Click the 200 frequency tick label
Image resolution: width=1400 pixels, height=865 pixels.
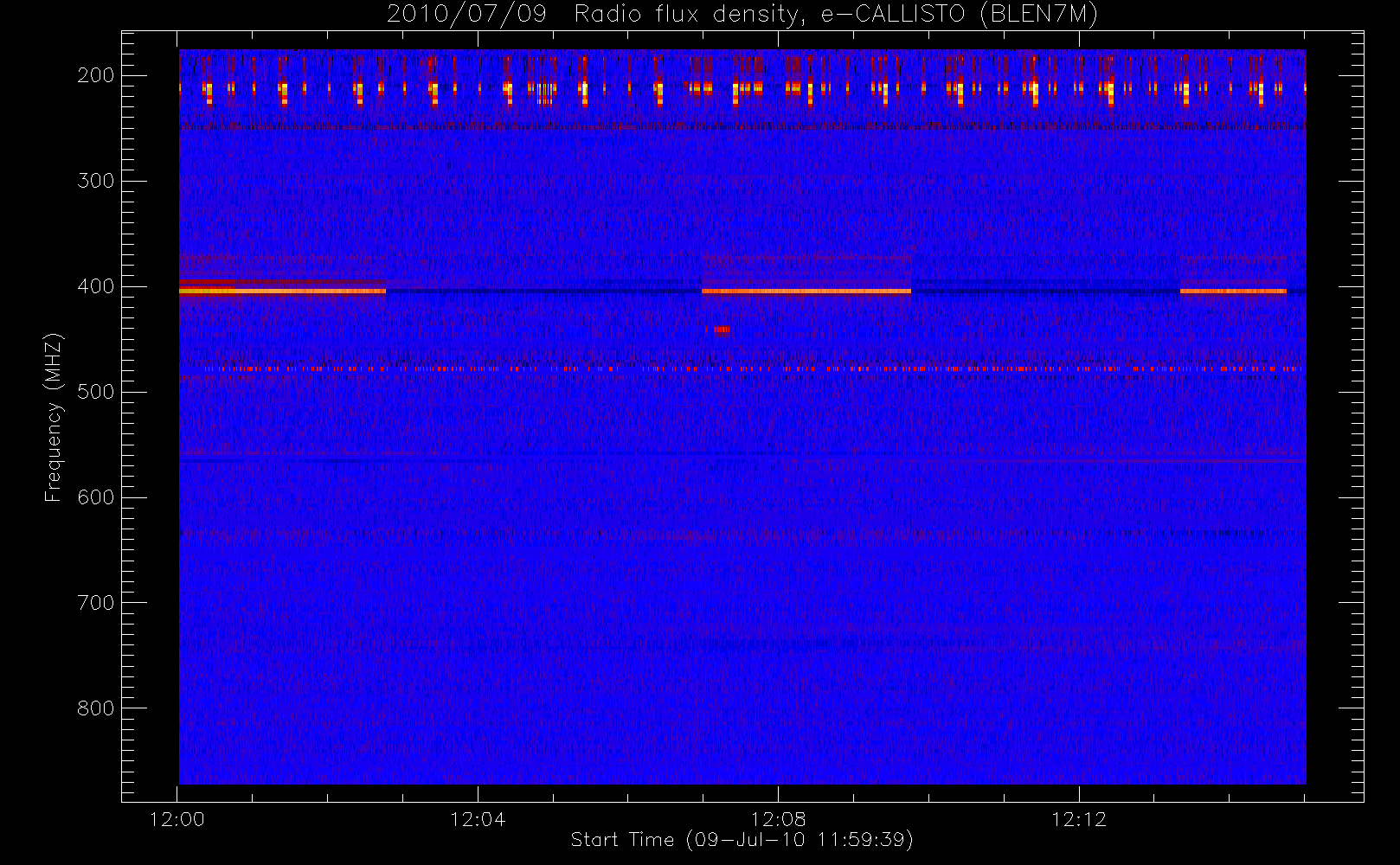click(x=96, y=75)
